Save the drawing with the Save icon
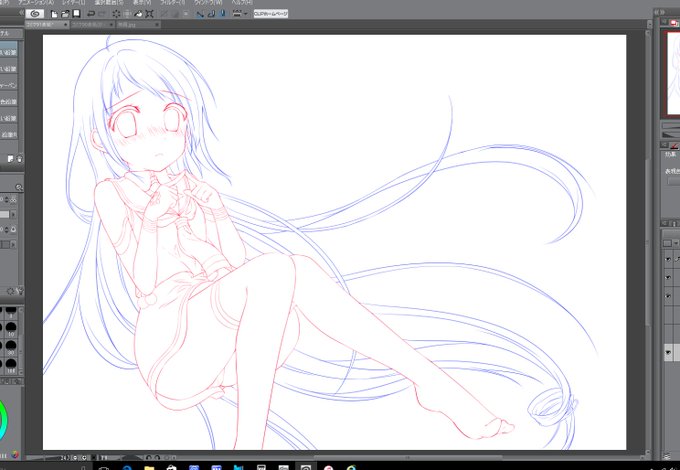The height and width of the screenshot is (470, 680). tap(76, 14)
